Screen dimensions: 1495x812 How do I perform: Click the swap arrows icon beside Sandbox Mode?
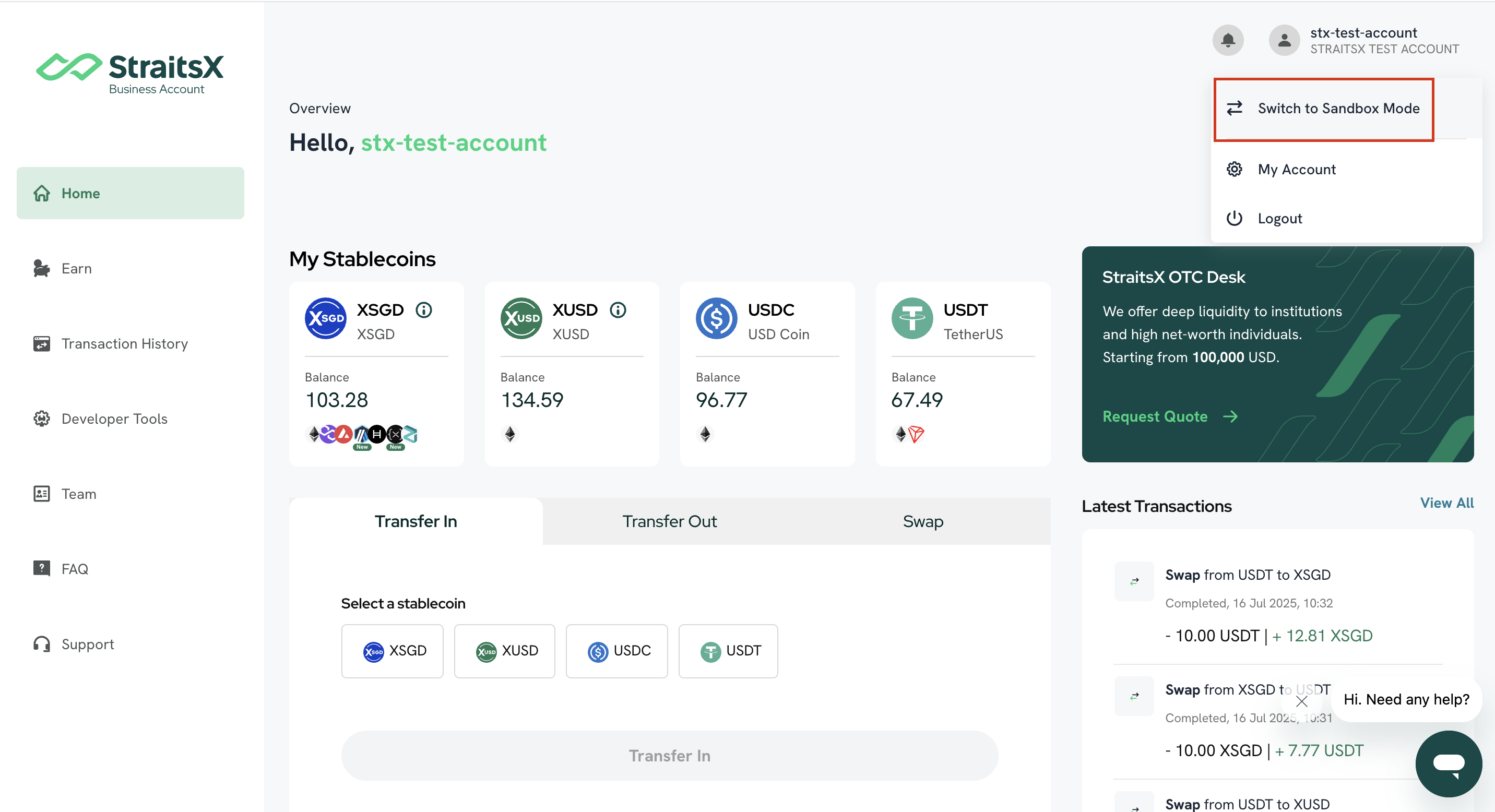pos(1235,108)
